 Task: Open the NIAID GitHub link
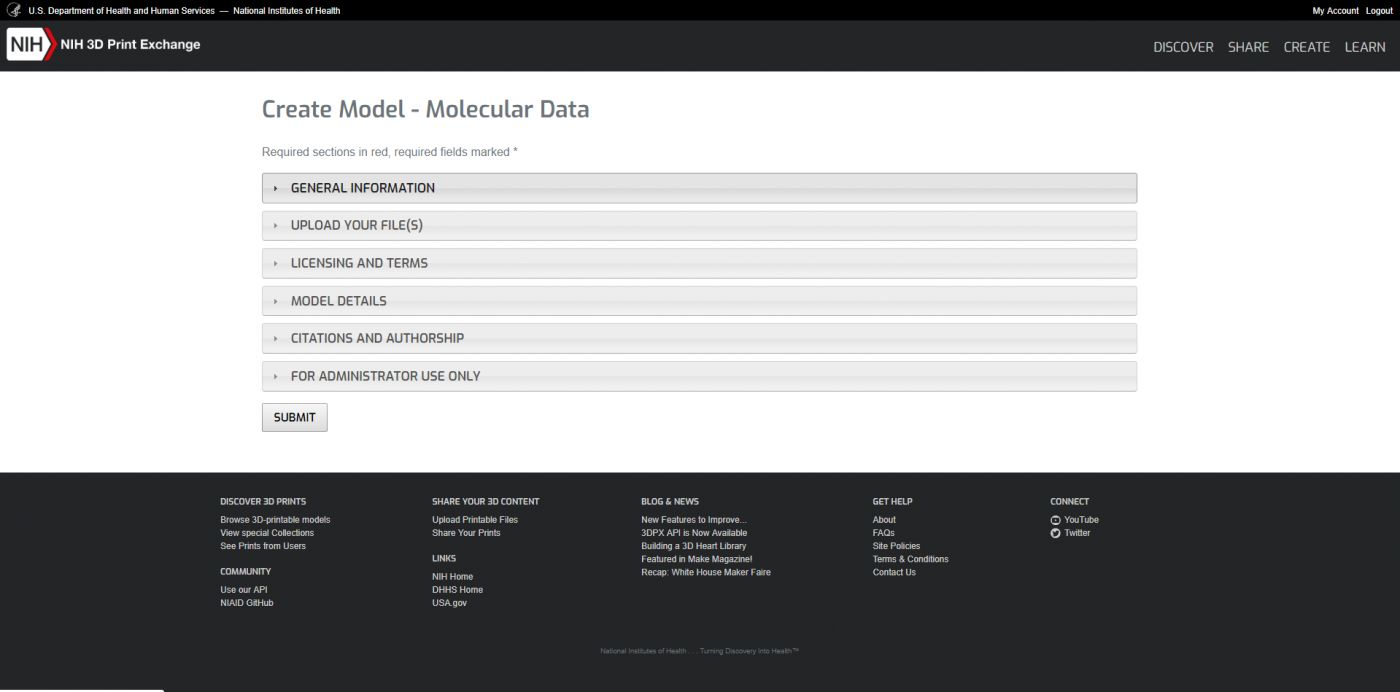246,603
